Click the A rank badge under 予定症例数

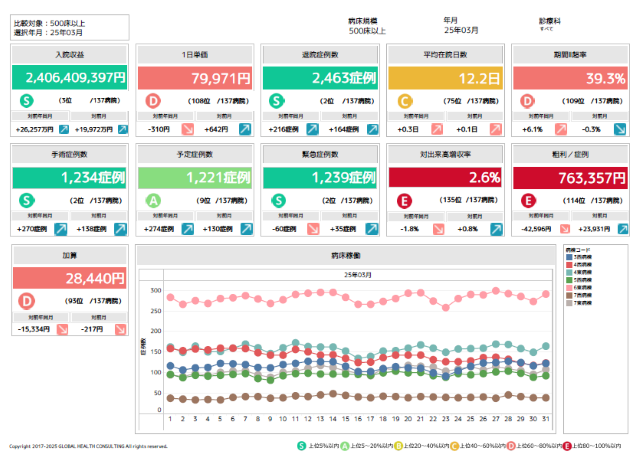click(153, 200)
